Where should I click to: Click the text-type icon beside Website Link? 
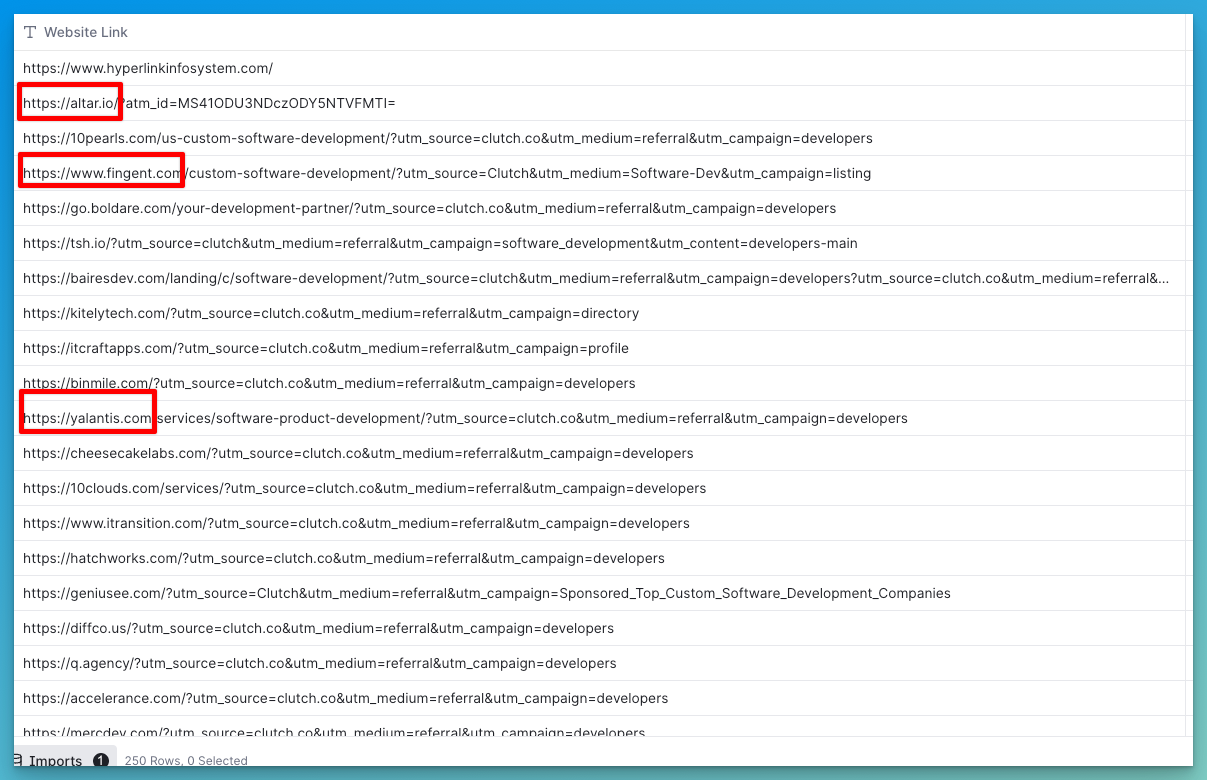(30, 32)
